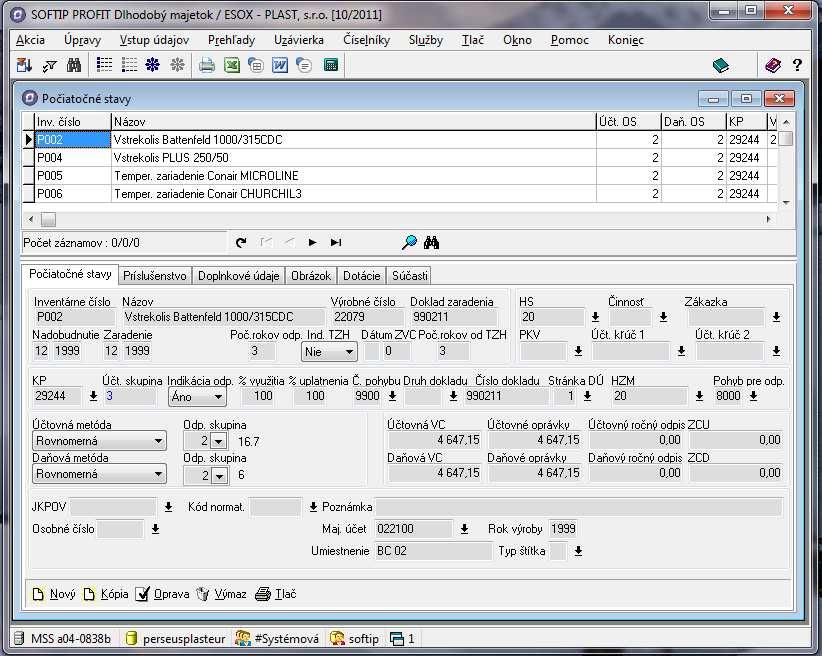Click the teal book icon

point(721,66)
